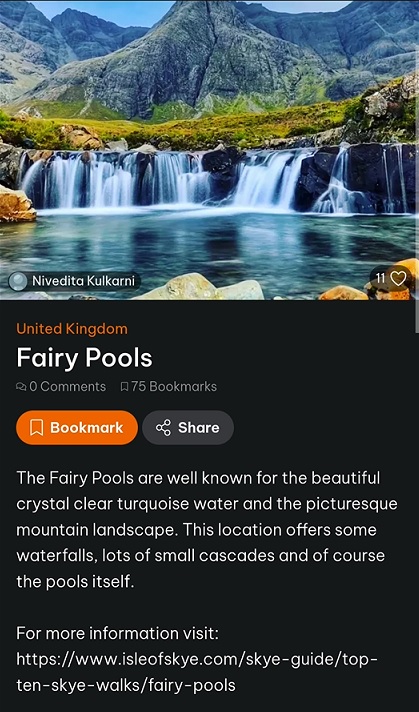View the 75 Bookmarks list

[x=169, y=387]
